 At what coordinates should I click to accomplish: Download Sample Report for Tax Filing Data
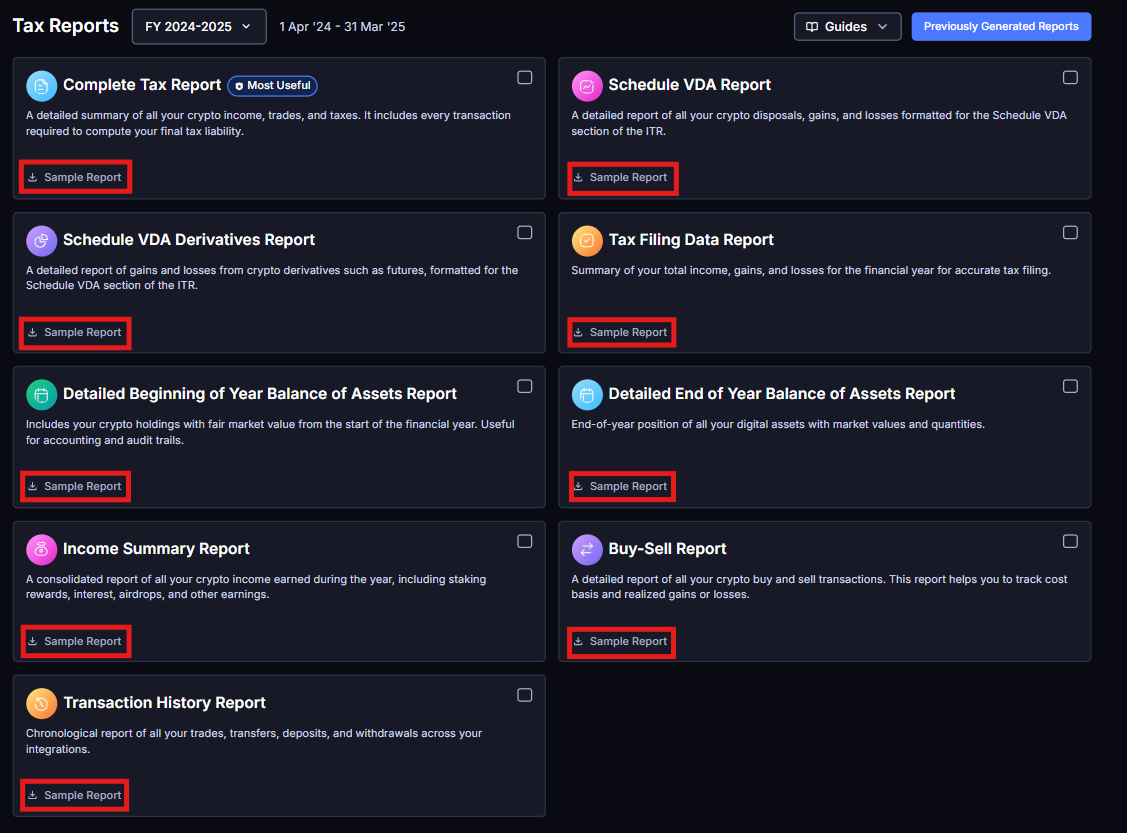[622, 332]
